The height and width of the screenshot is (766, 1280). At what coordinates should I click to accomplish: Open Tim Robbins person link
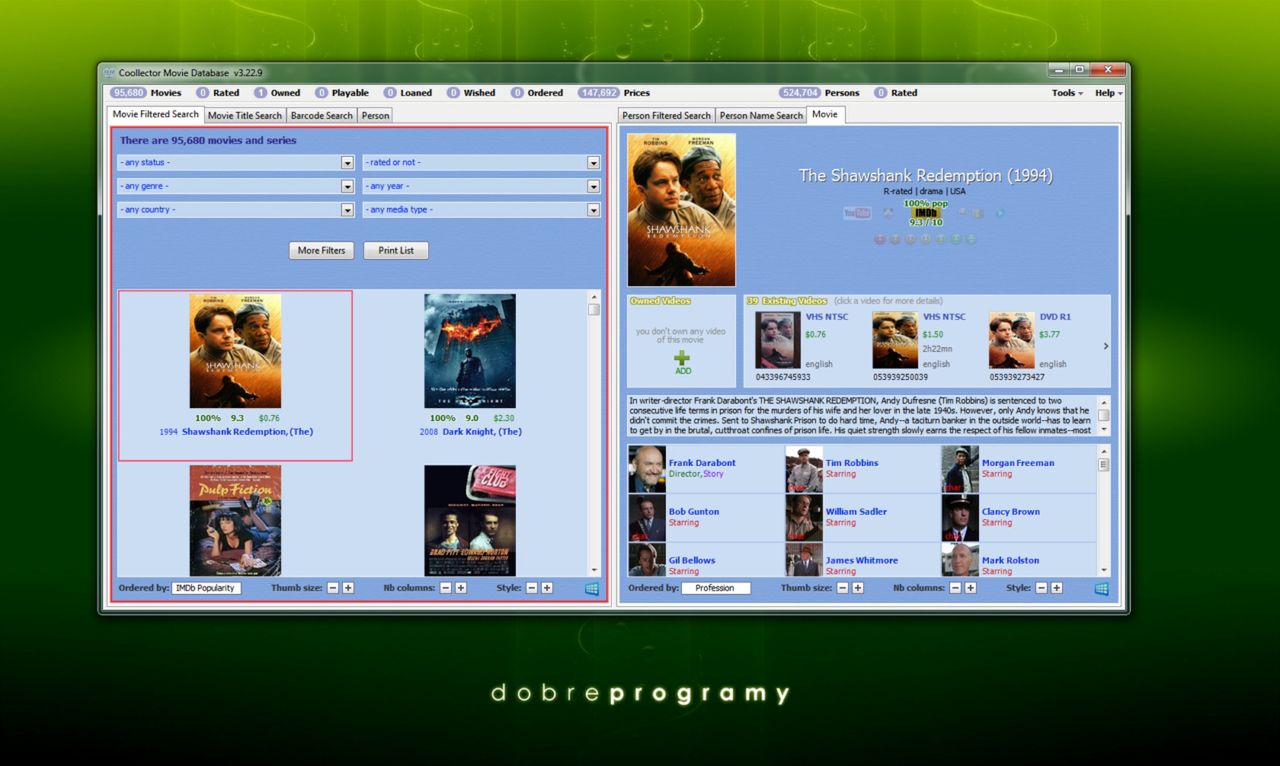pyautogui.click(x=852, y=463)
